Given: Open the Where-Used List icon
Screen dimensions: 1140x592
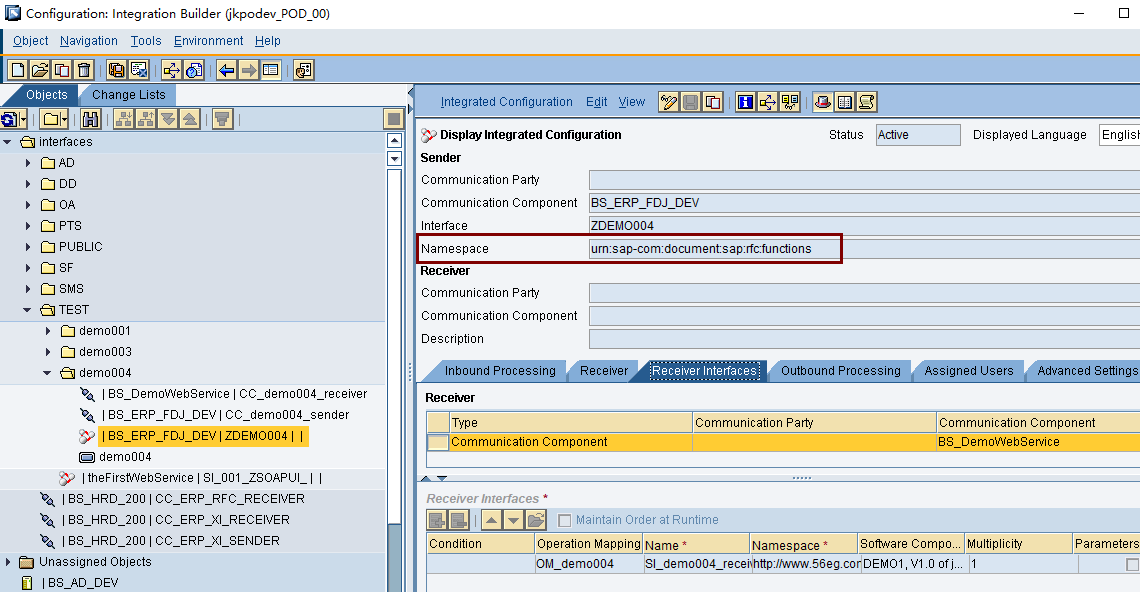Looking at the screenshot, I should pyautogui.click(x=172, y=70).
